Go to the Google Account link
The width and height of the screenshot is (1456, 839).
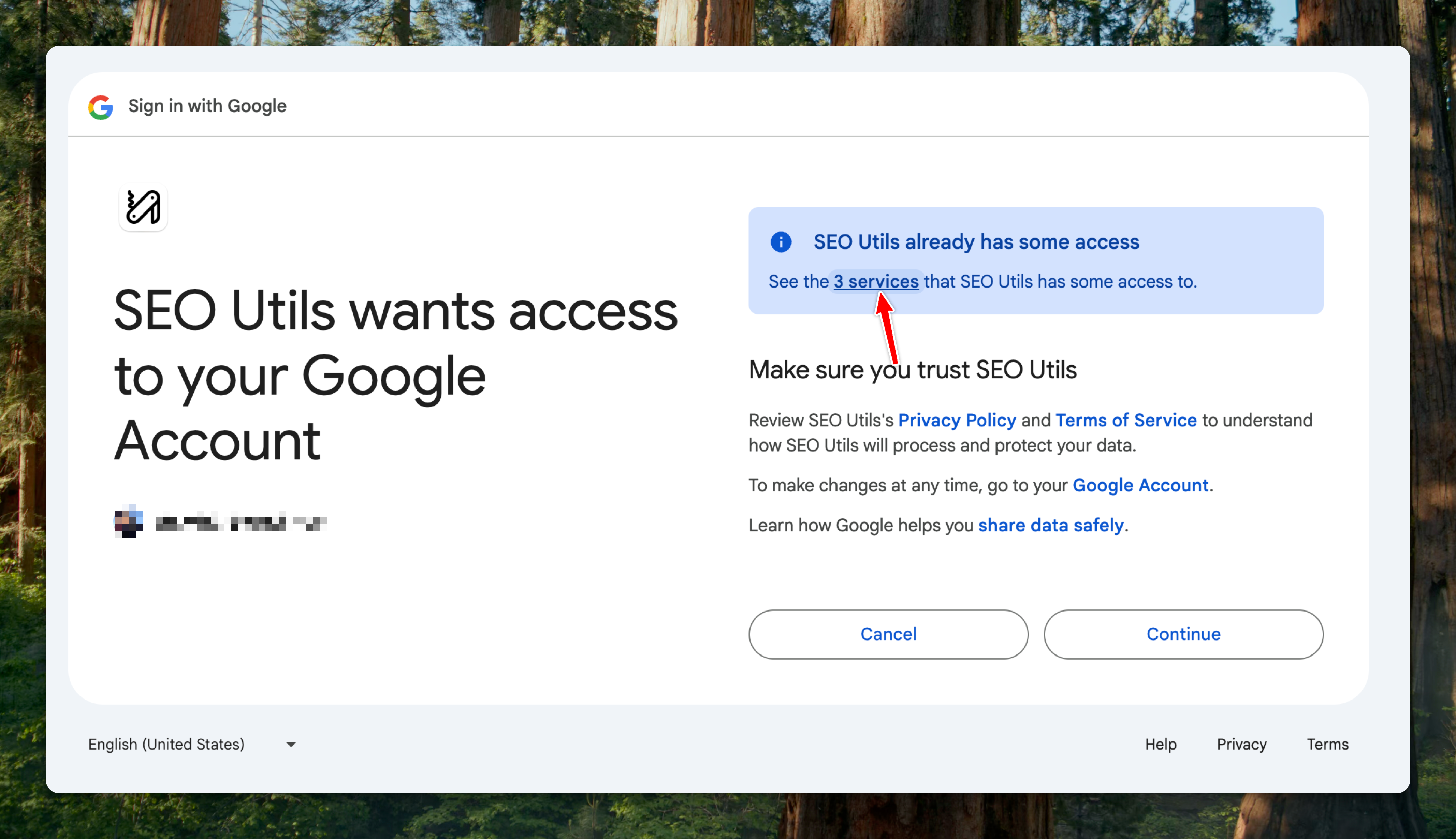click(1140, 485)
